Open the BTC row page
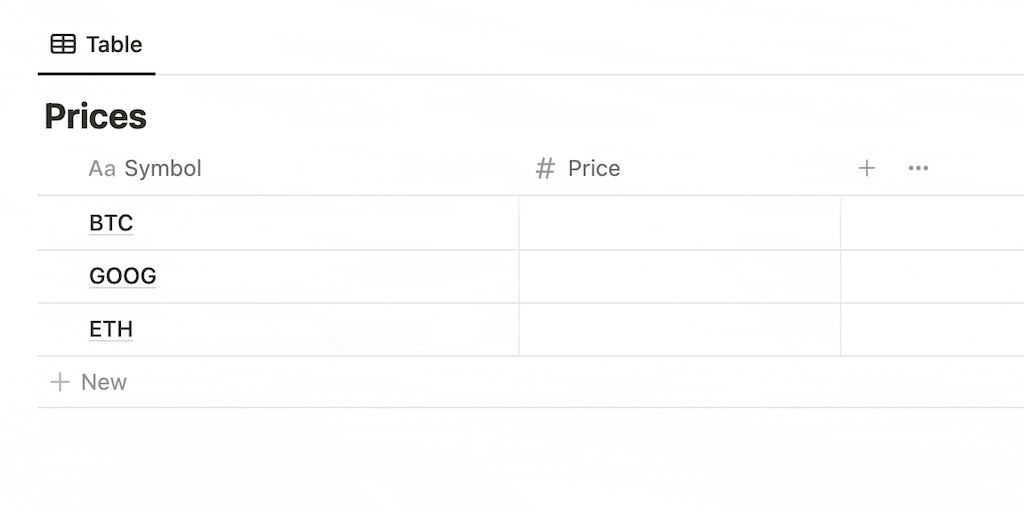This screenshot has width=1024, height=512. point(111,223)
